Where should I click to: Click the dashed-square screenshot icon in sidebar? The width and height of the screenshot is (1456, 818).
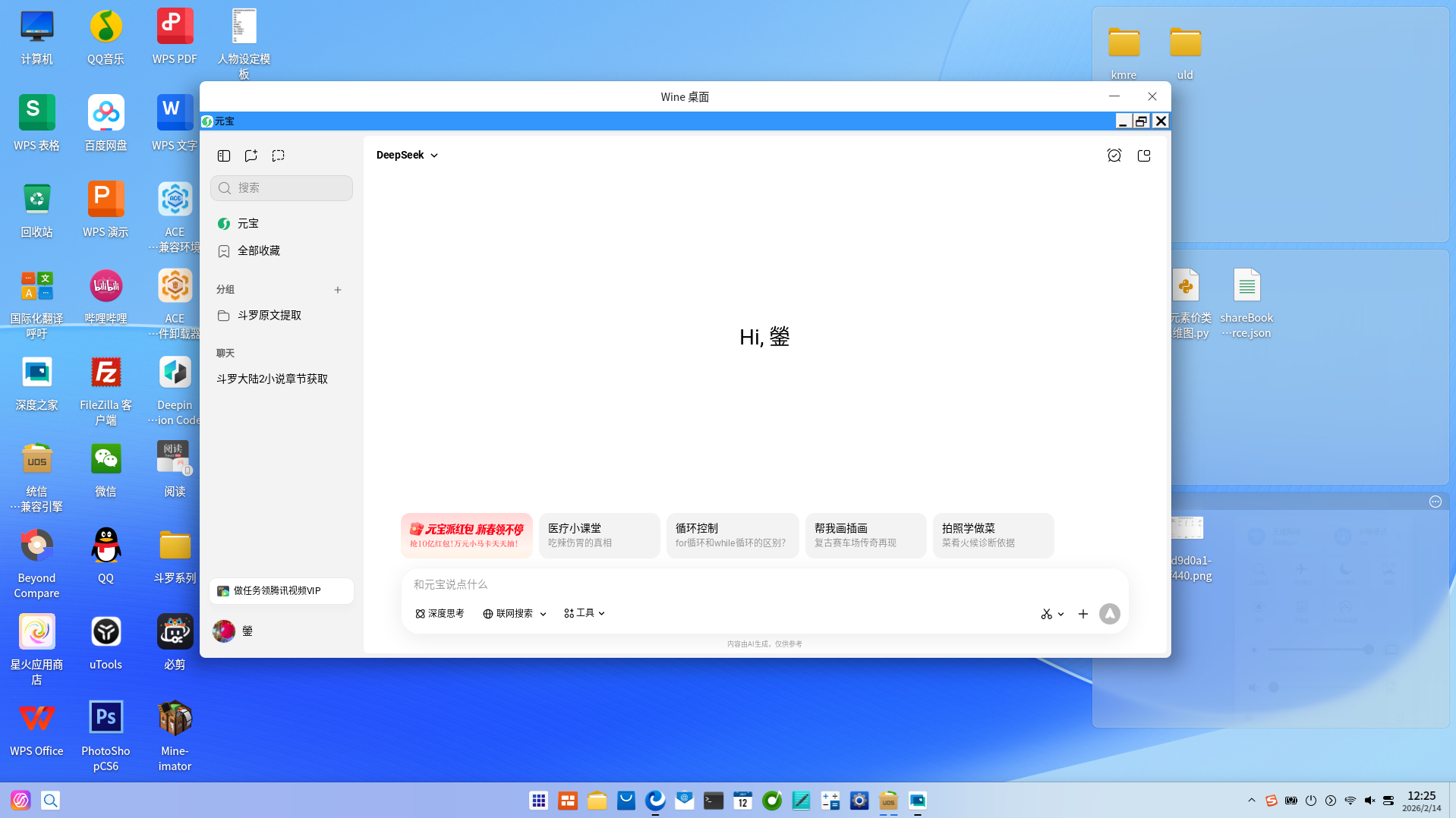click(279, 156)
